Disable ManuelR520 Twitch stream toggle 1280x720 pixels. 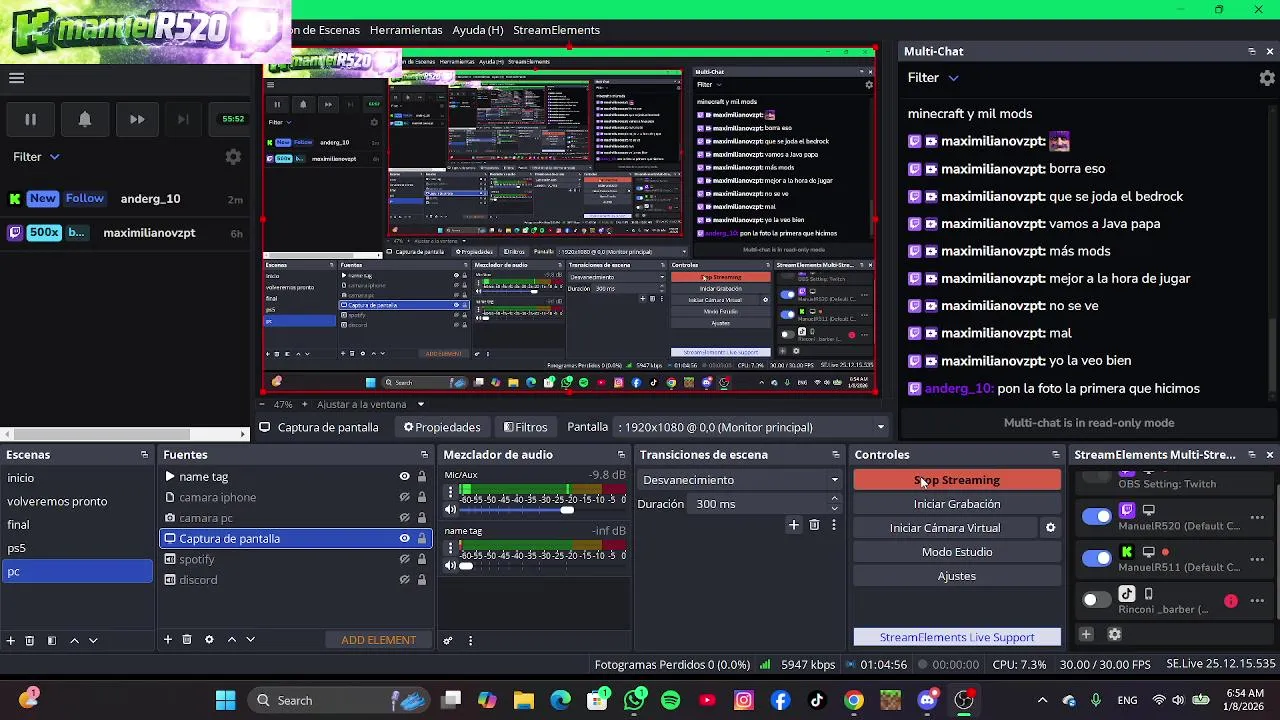coord(1097,517)
